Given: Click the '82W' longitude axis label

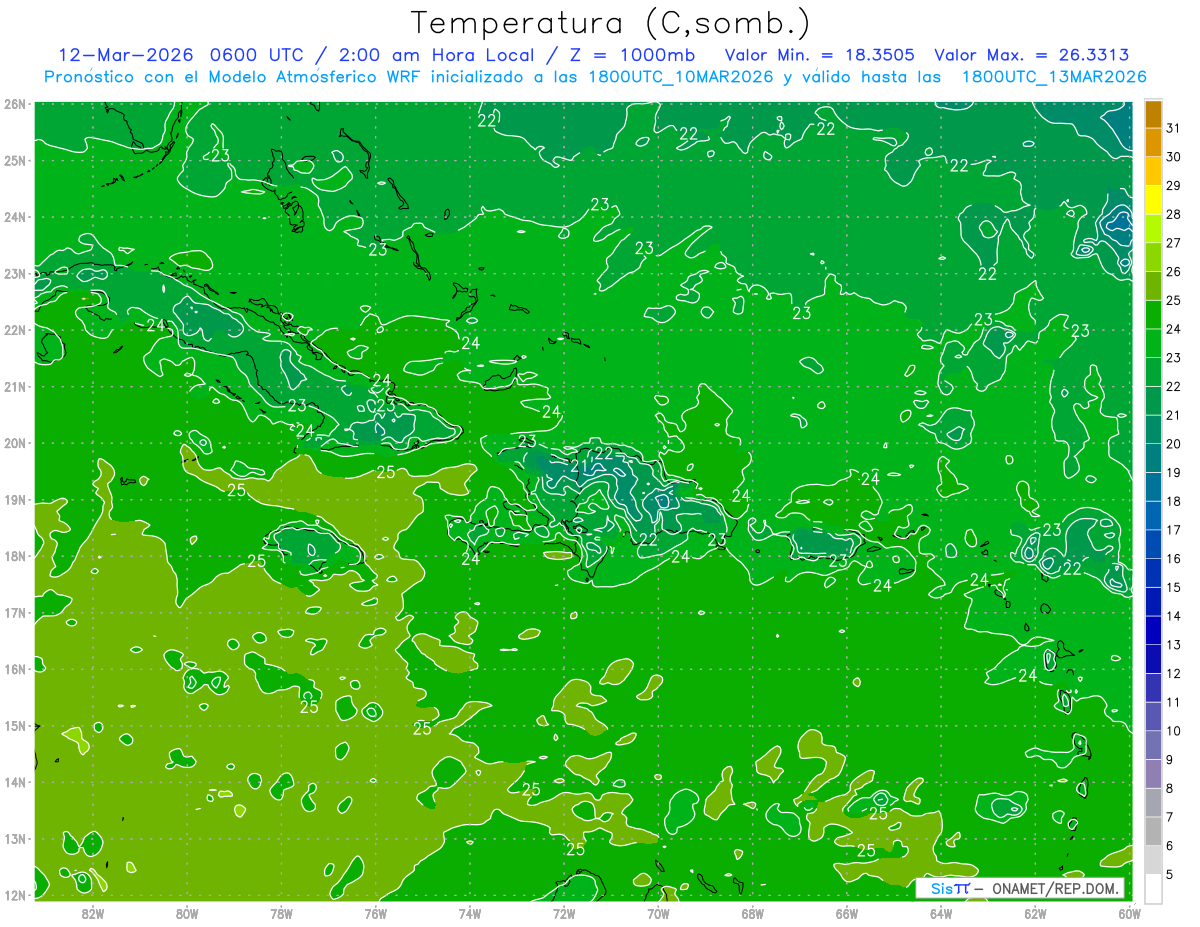Looking at the screenshot, I should 93,913.
